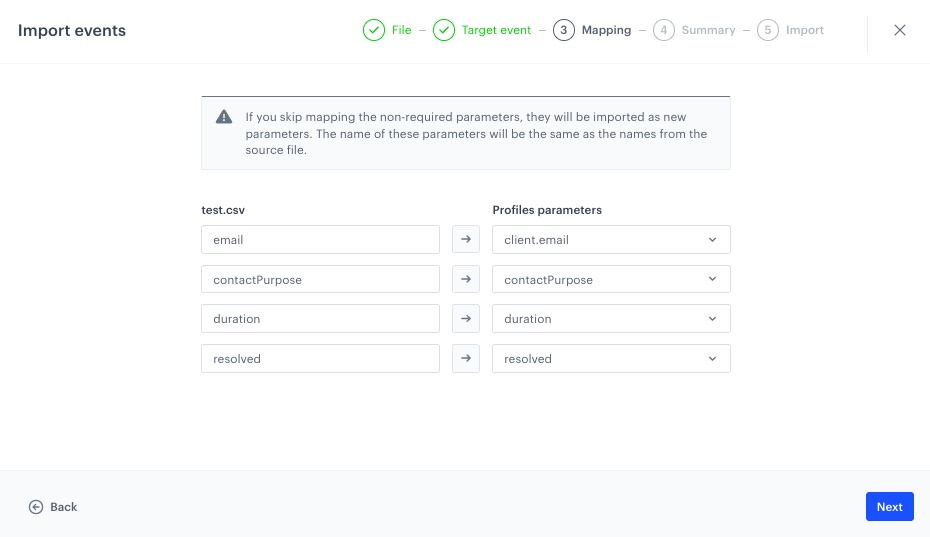Select the Import step number 5
930x537 pixels.
(768, 30)
